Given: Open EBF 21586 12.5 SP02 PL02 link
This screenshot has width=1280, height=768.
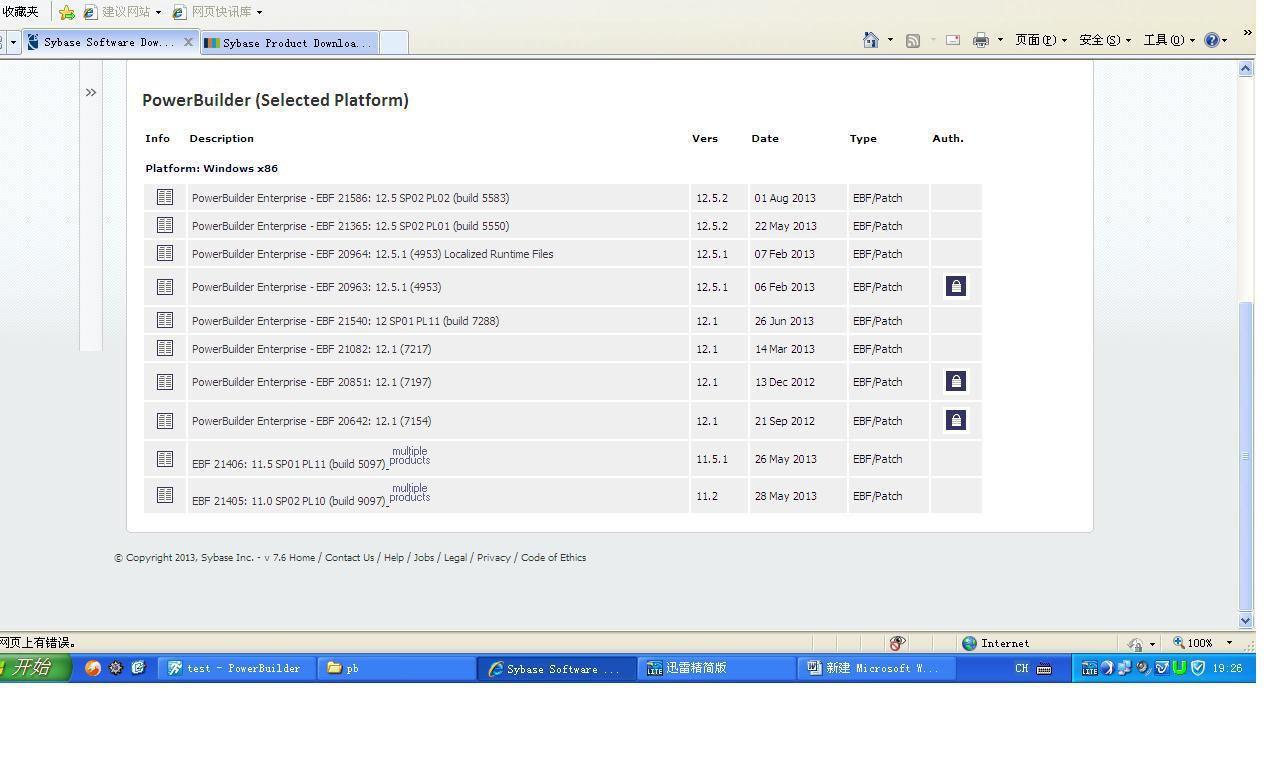Looking at the screenshot, I should pos(350,198).
